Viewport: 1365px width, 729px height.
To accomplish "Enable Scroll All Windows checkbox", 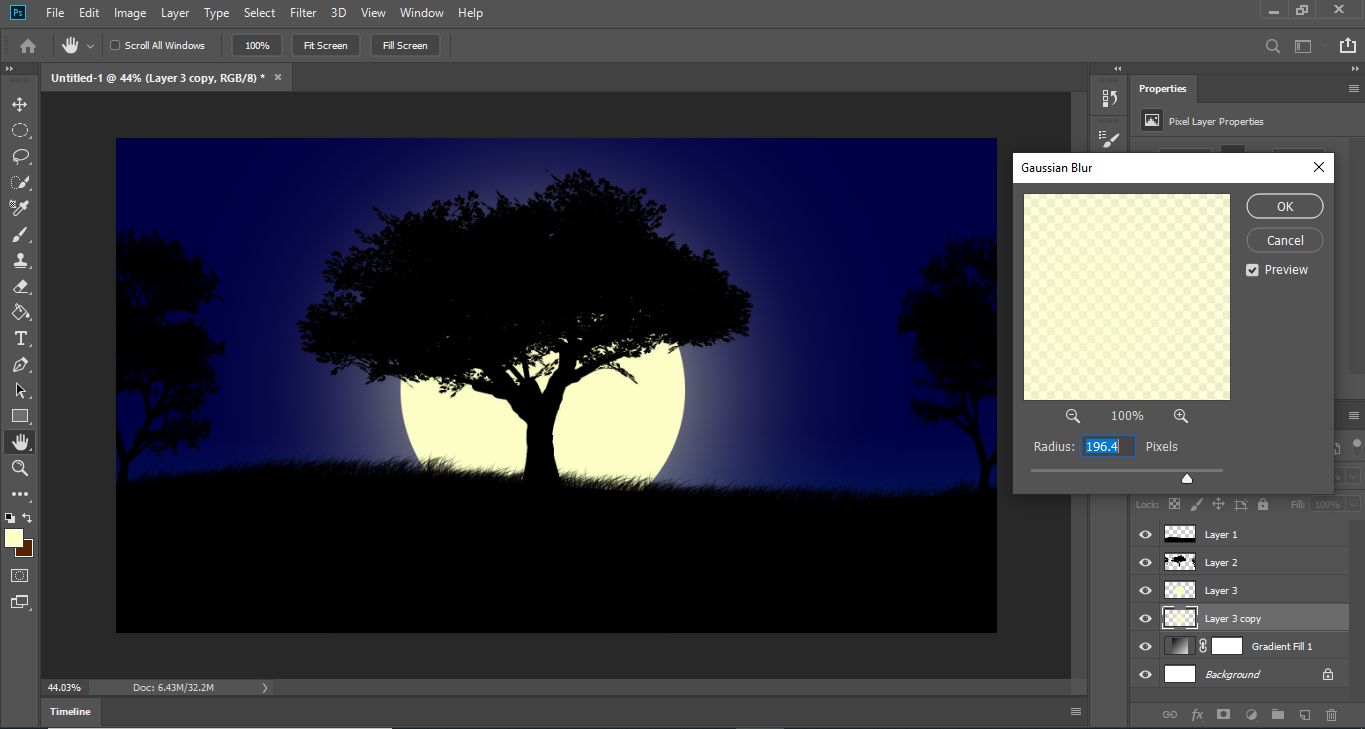I will (115, 46).
